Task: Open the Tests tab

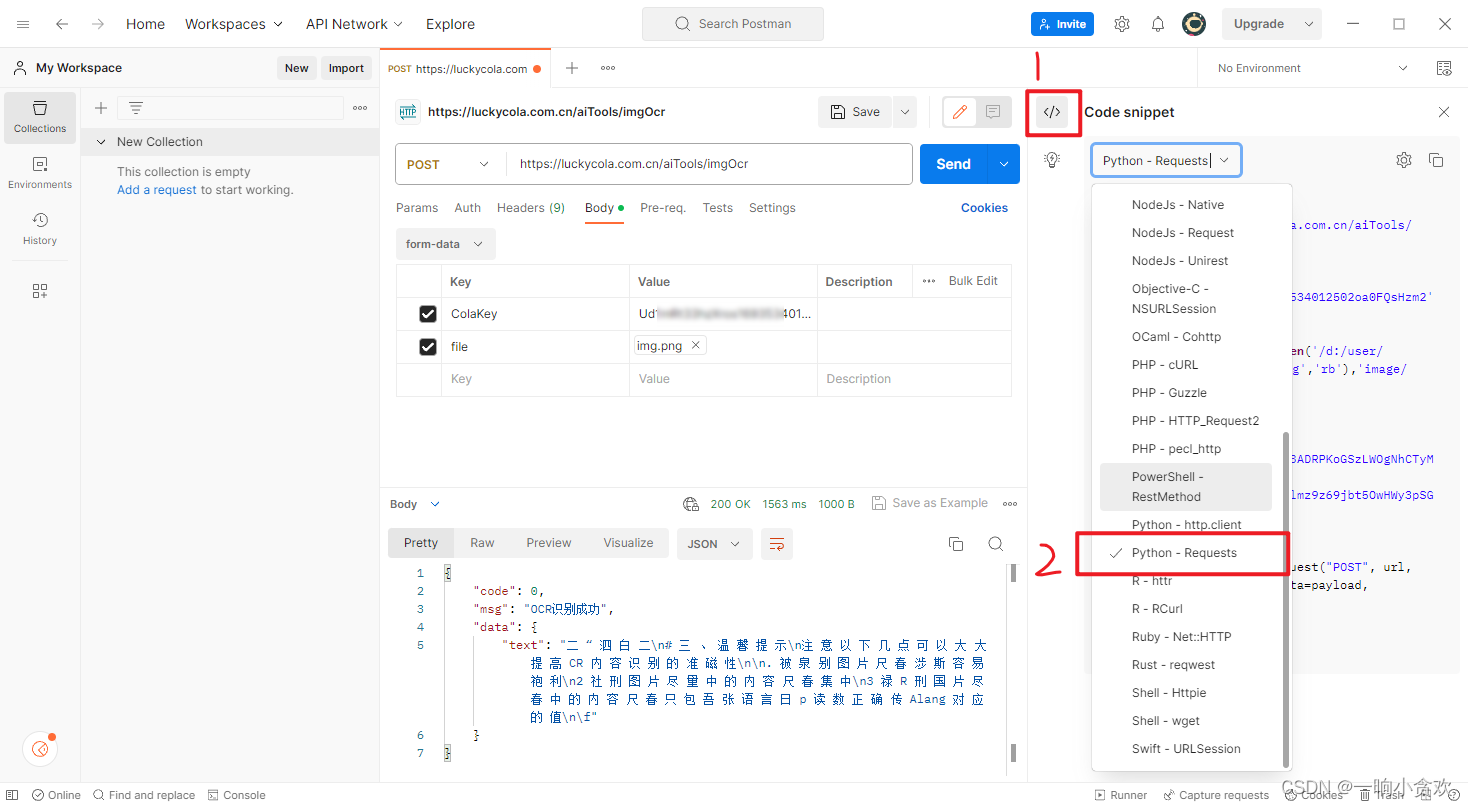Action: 717,208
